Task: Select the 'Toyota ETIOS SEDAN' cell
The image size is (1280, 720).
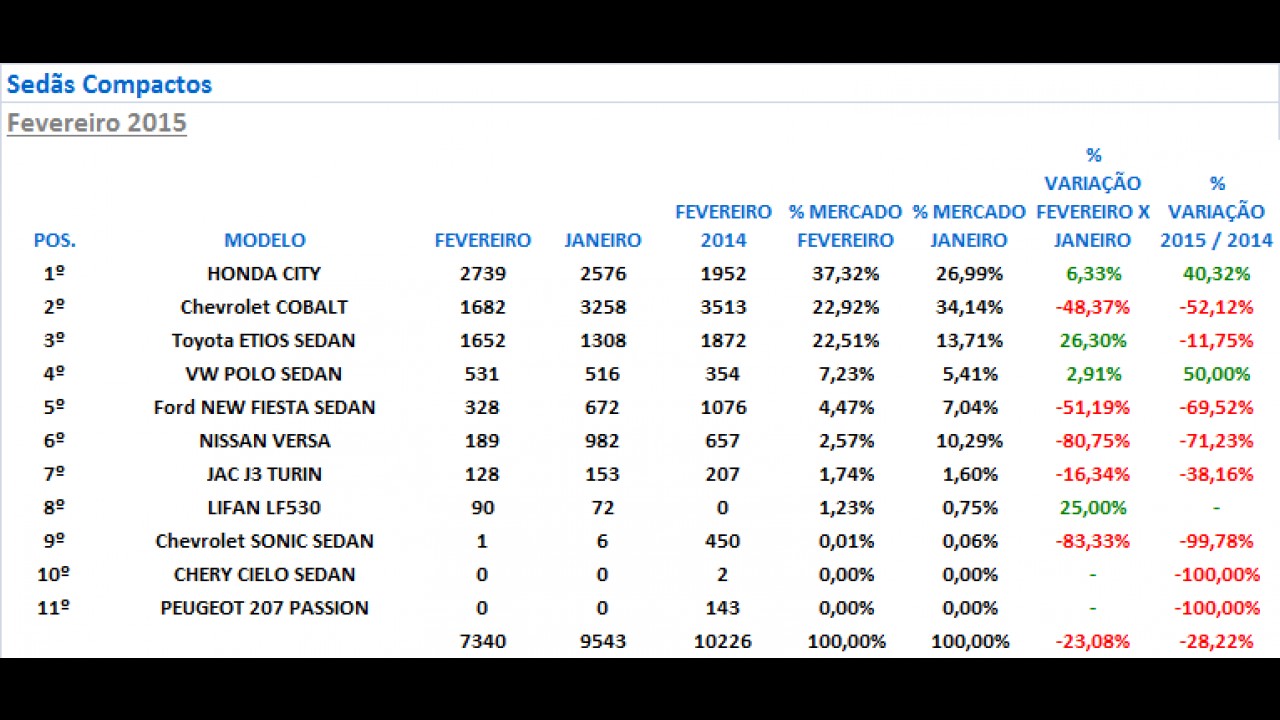Action: [x=264, y=341]
